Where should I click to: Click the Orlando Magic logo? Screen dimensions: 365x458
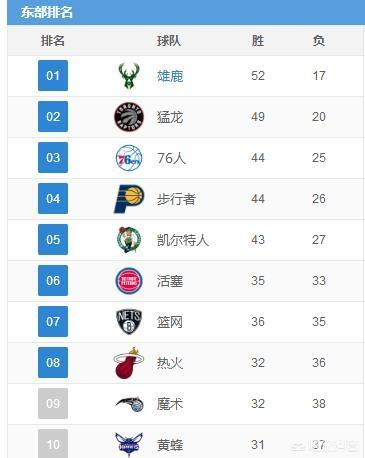coord(129,404)
